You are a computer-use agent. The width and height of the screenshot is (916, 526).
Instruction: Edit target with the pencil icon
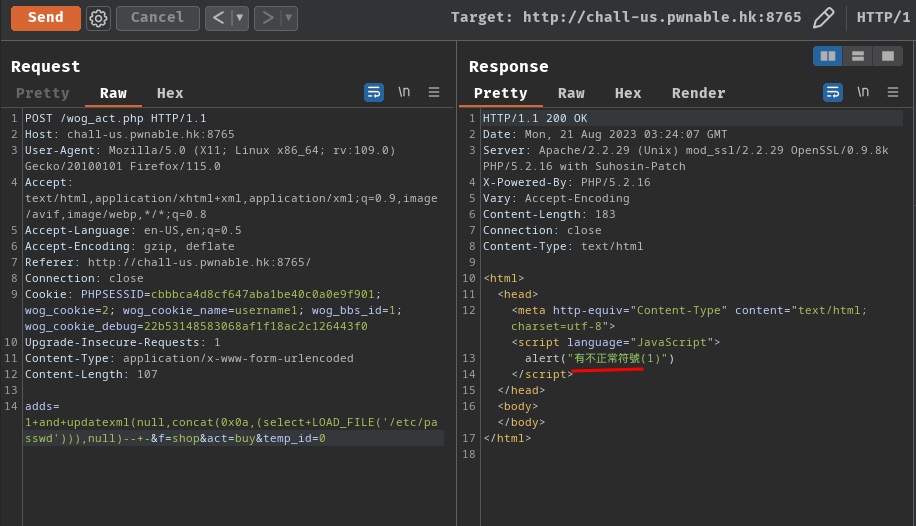coord(823,18)
